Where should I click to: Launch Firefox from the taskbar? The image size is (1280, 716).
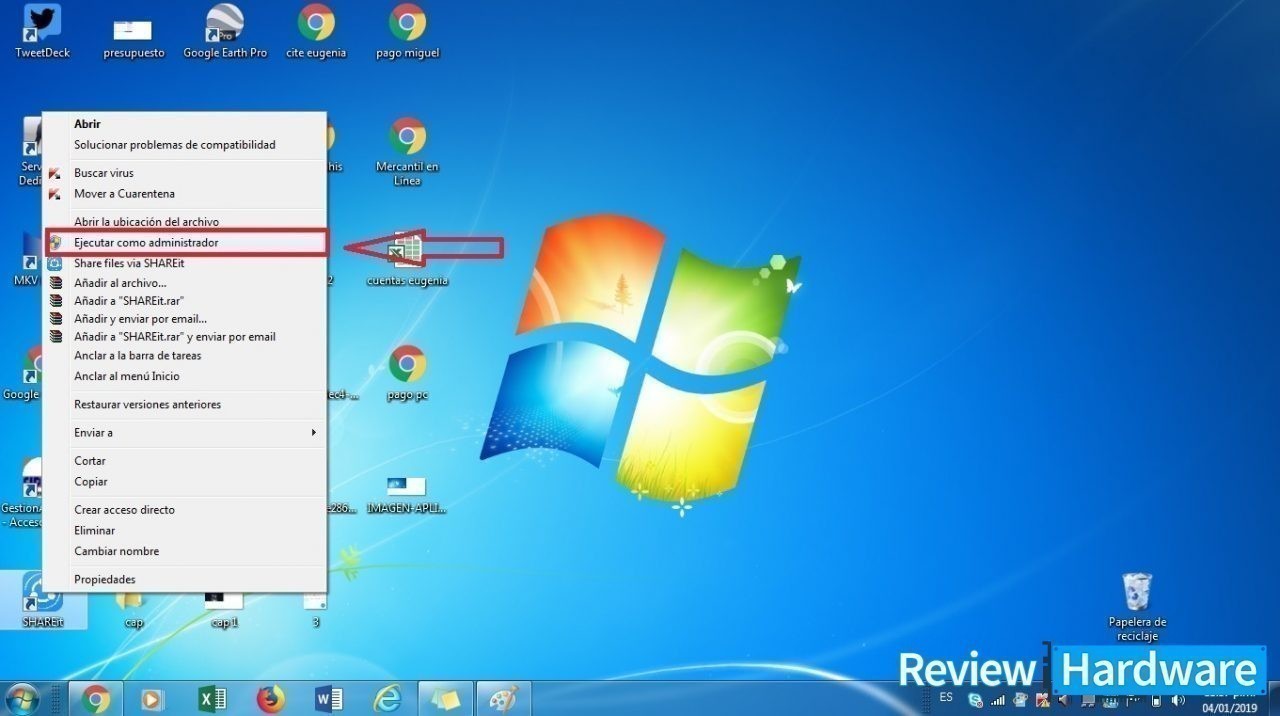[270, 699]
